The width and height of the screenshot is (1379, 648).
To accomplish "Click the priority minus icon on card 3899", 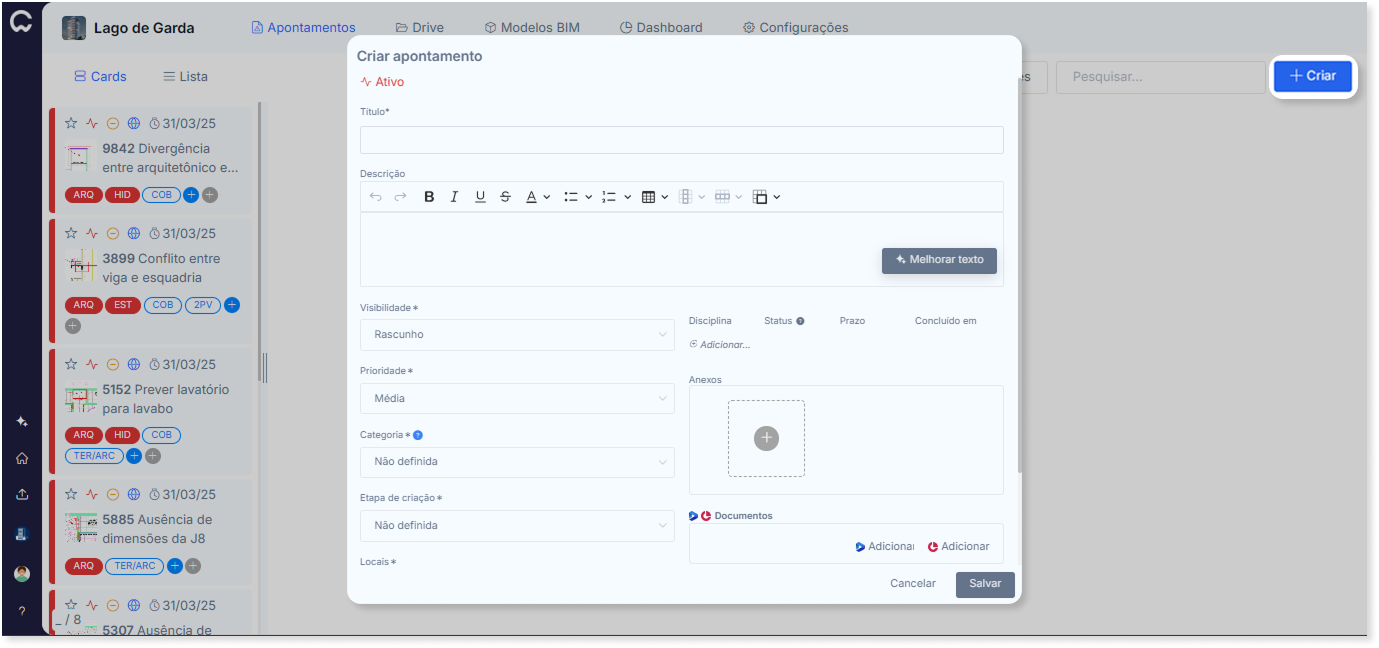I will click(x=113, y=234).
